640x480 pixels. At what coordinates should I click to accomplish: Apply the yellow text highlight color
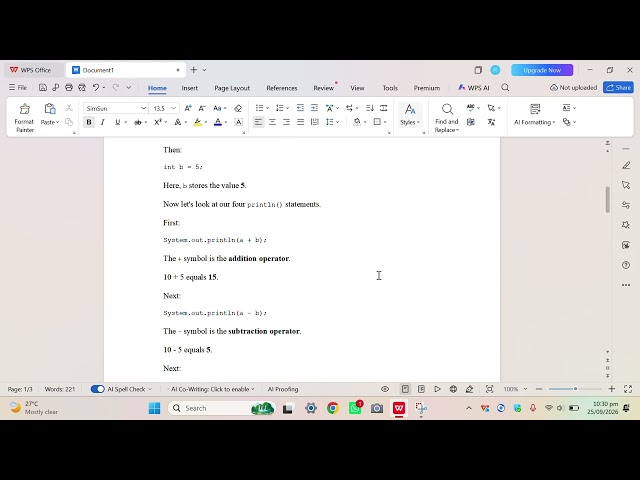pyautogui.click(x=198, y=122)
